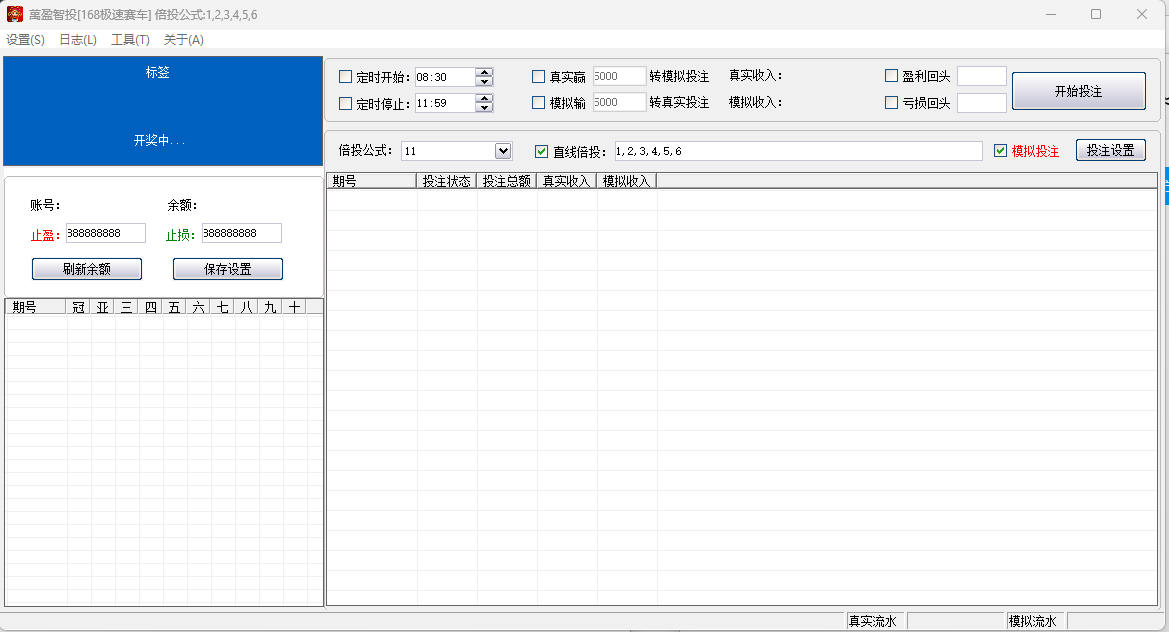Enable the 定时开始 checkbox
1169x632 pixels.
point(345,77)
